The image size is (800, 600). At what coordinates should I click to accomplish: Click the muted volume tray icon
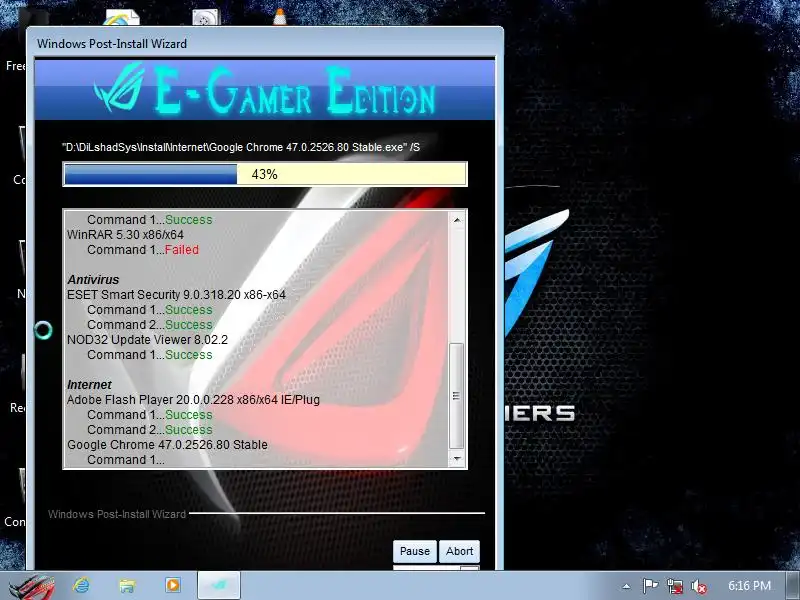tap(698, 586)
